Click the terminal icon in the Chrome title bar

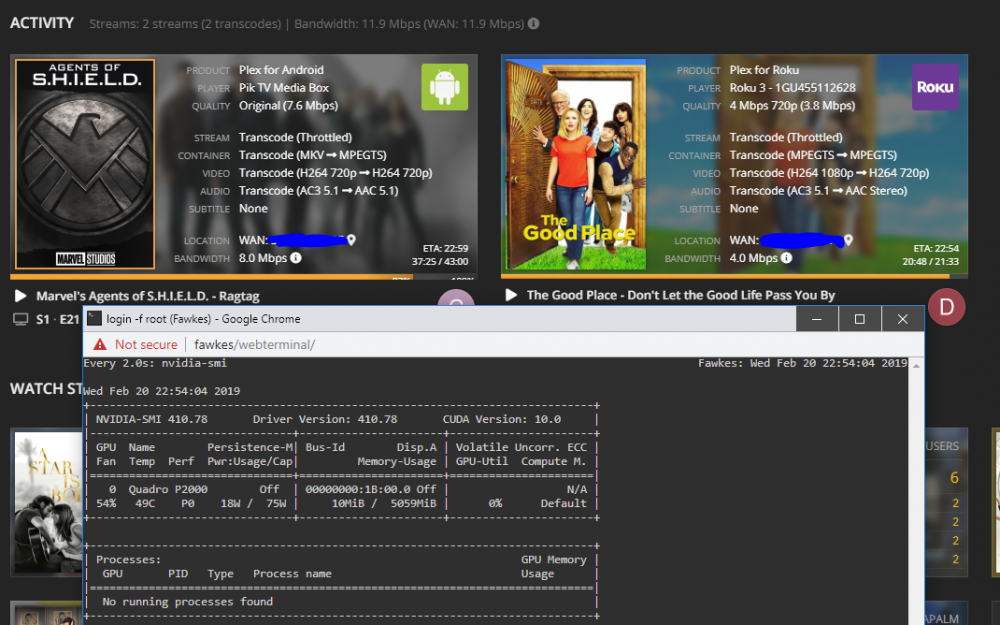coord(94,318)
